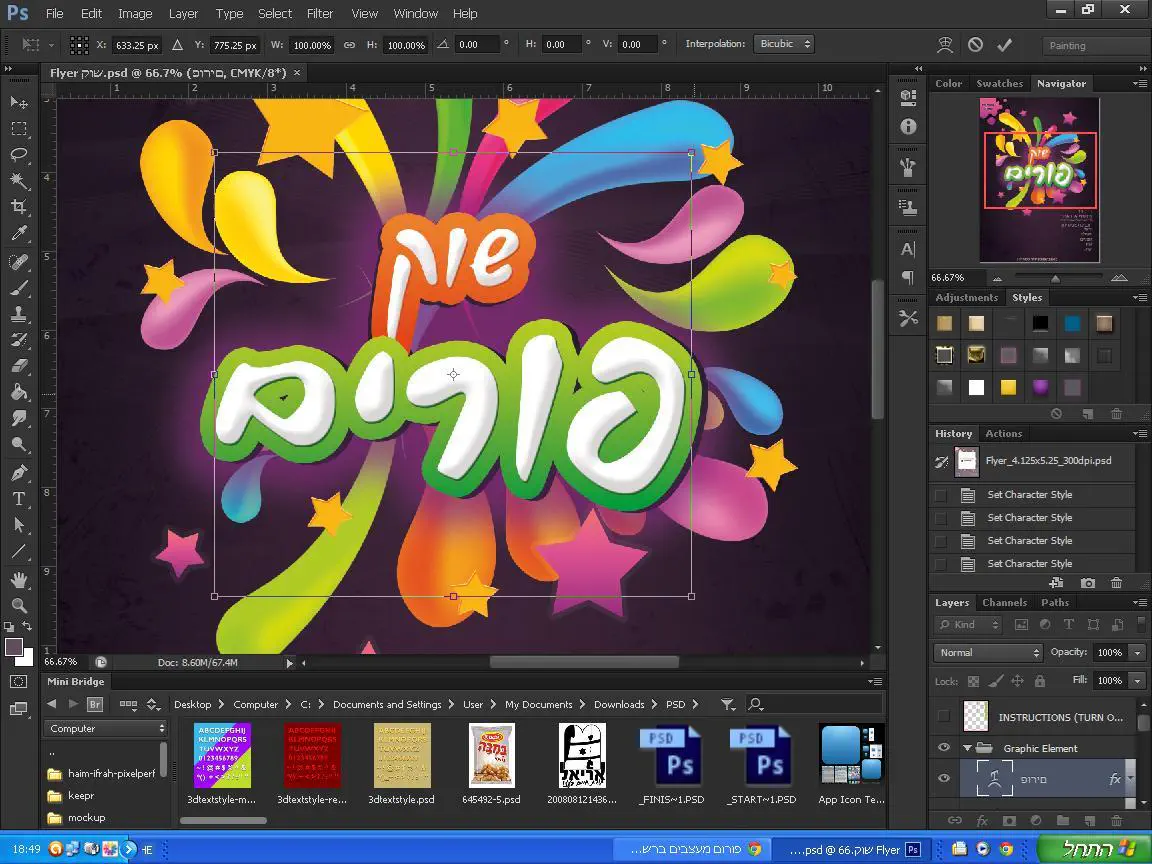Viewport: 1152px width, 864px height.
Task: Select the Horizontal Type tool
Action: [x=19, y=499]
